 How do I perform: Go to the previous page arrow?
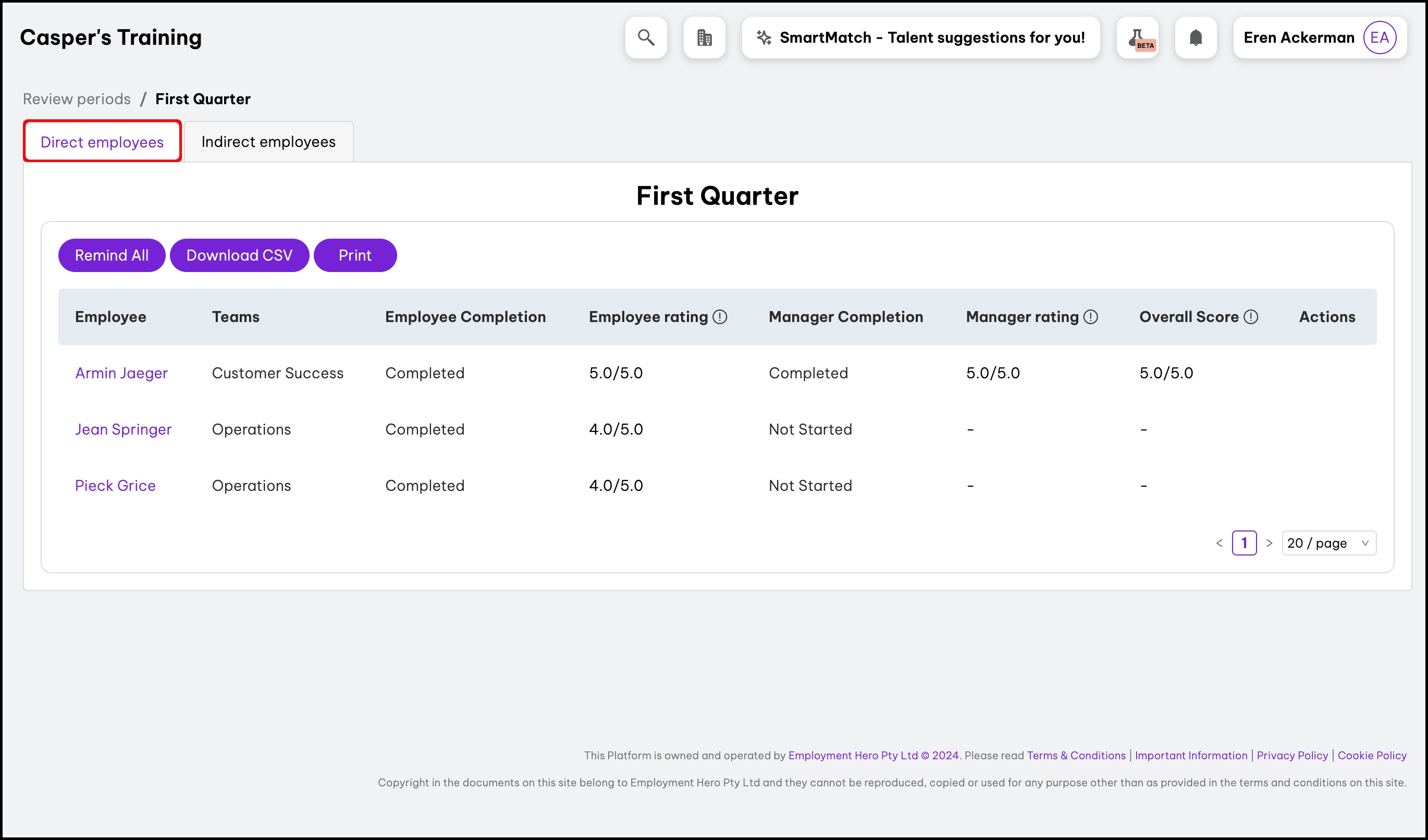pos(1220,543)
